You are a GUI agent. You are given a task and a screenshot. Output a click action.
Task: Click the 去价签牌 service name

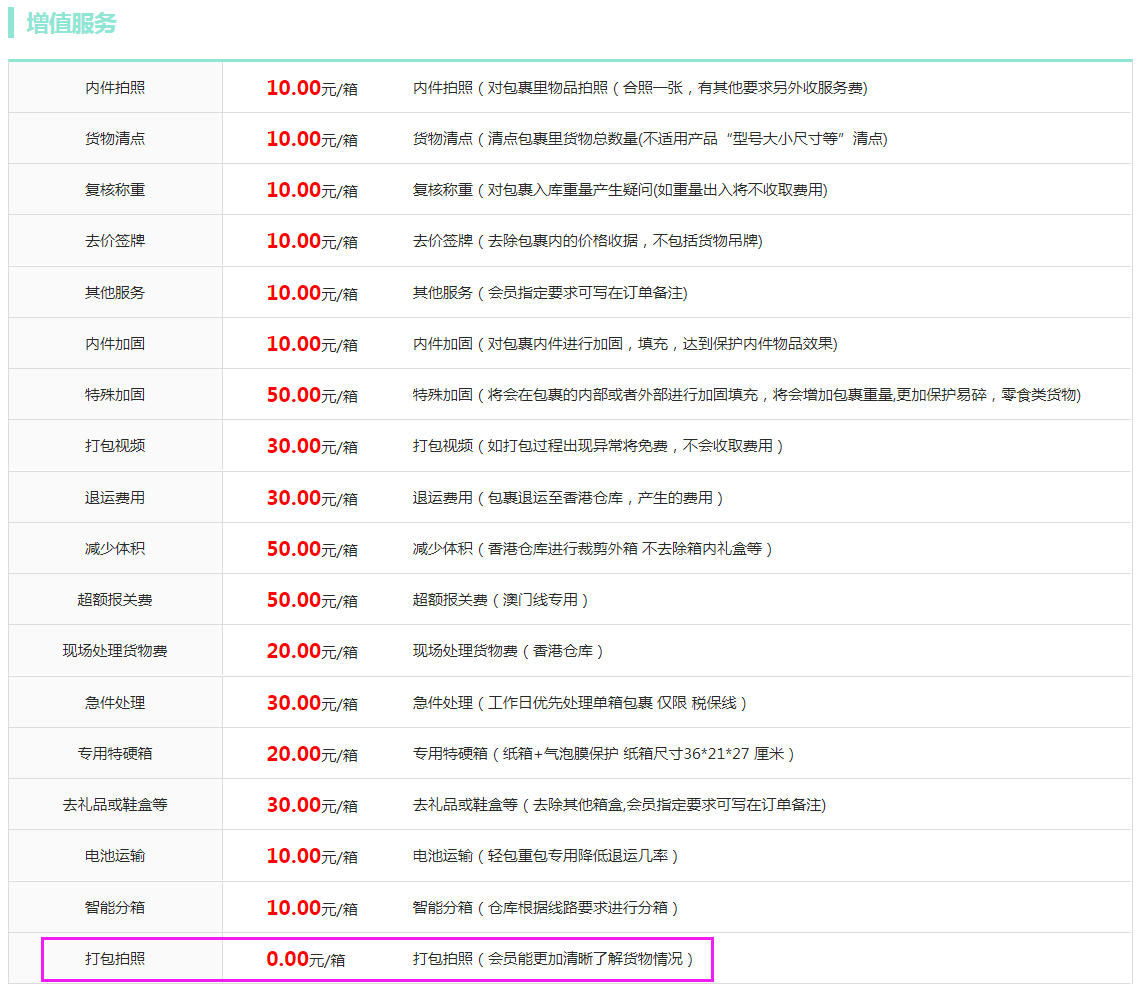[115, 241]
